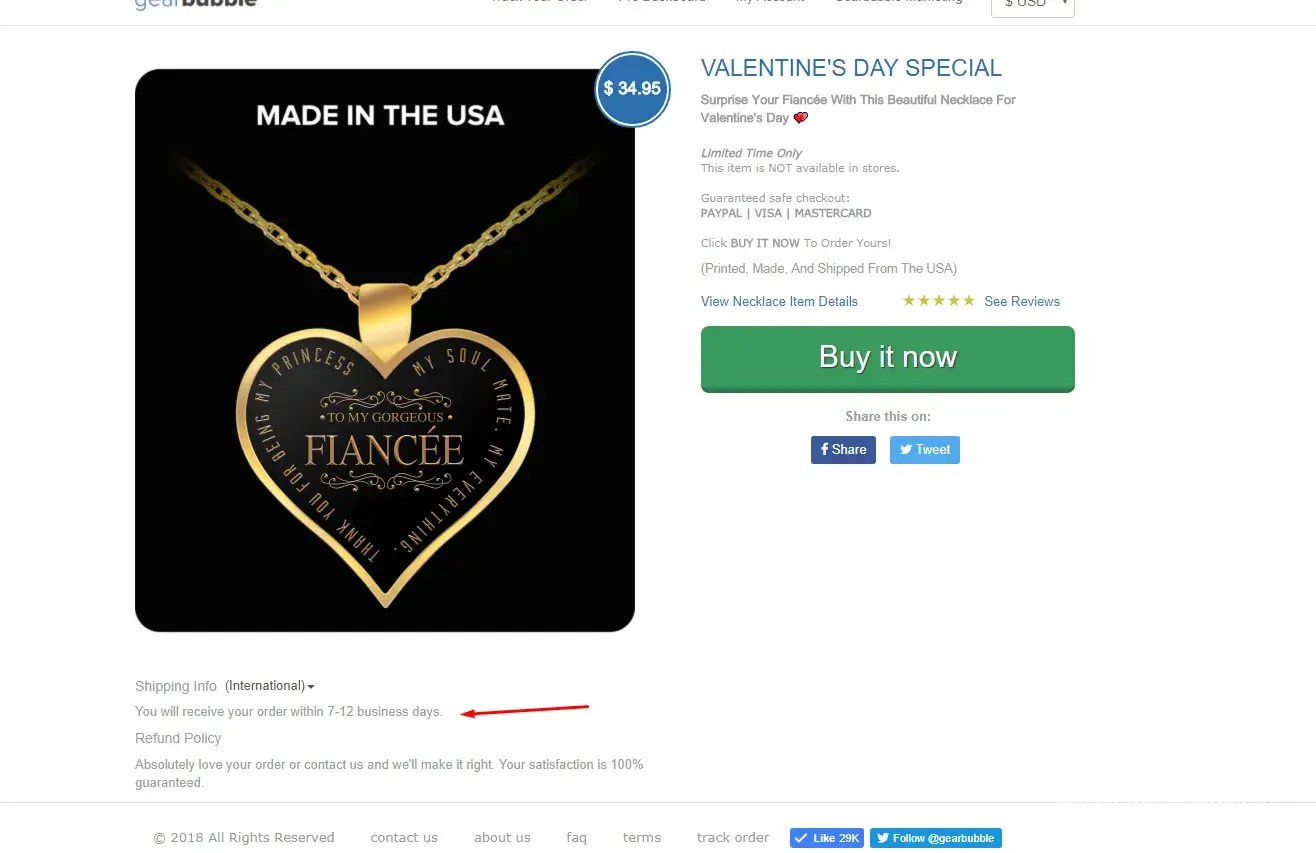Share the necklace on Facebook
Screen dimensions: 1316x853
[x=843, y=450]
